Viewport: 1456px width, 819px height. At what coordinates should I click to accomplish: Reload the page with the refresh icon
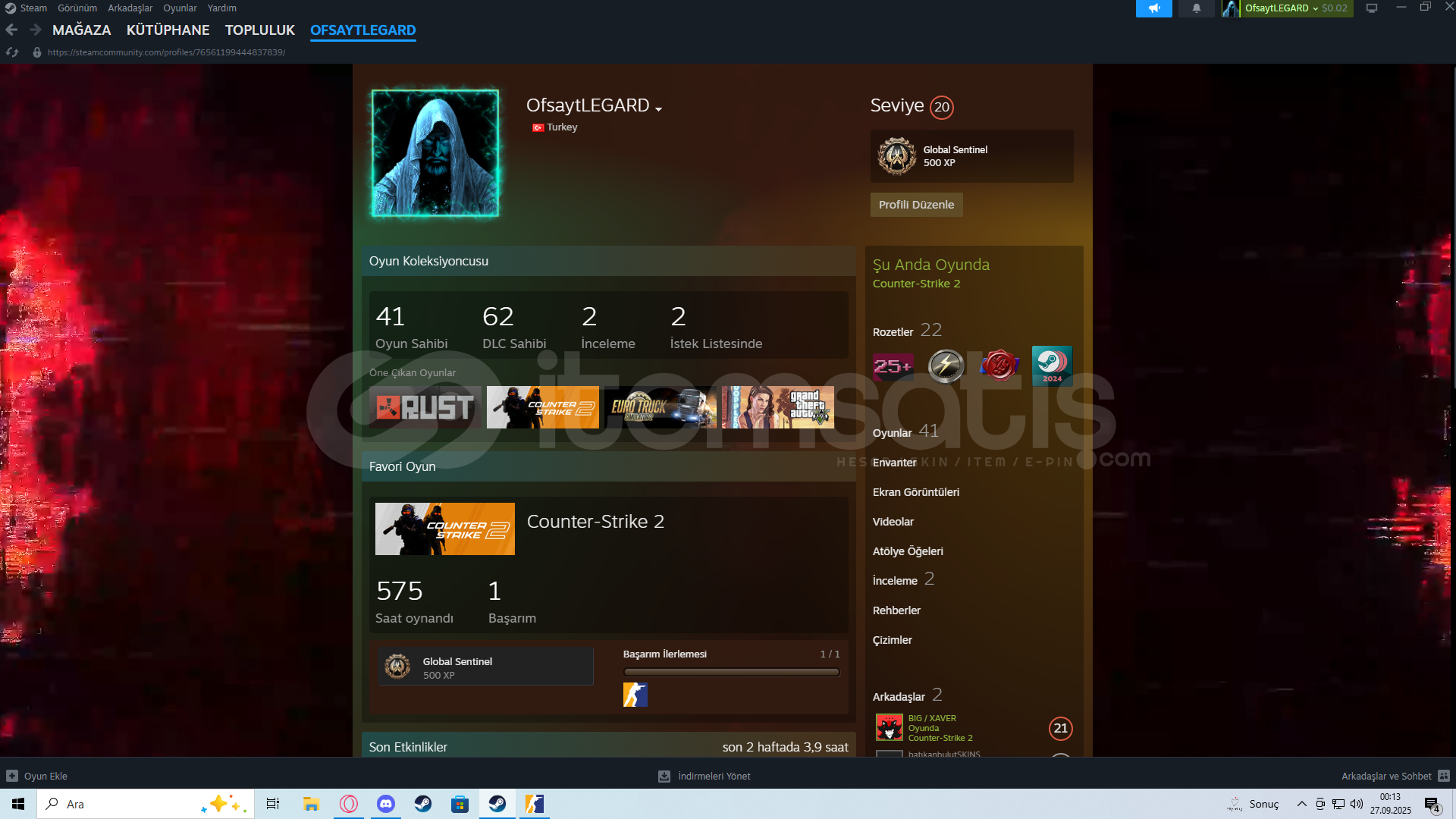coord(11,52)
